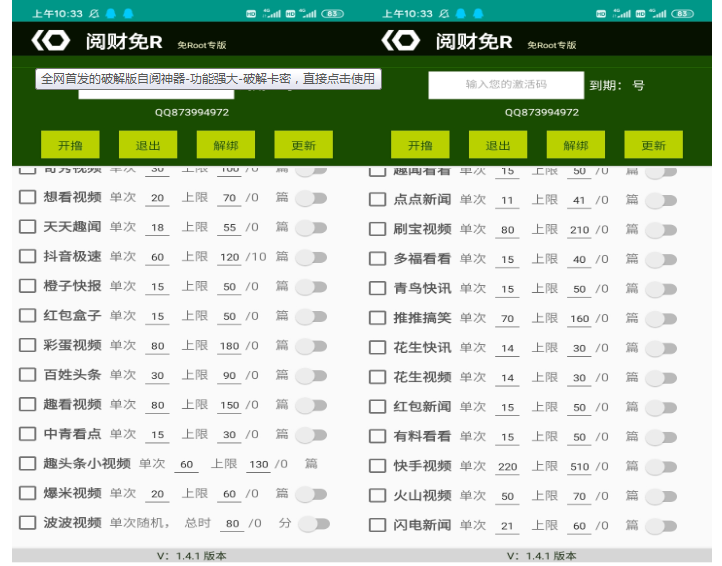
Task: Edit the 上限 value 120 for 抖音极速
Action: point(229,257)
